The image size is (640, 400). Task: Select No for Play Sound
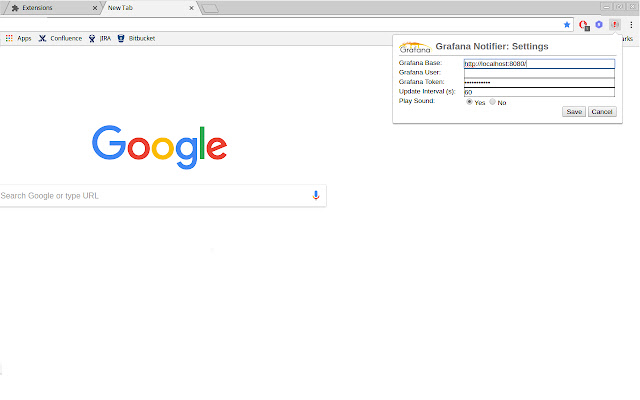pos(493,102)
